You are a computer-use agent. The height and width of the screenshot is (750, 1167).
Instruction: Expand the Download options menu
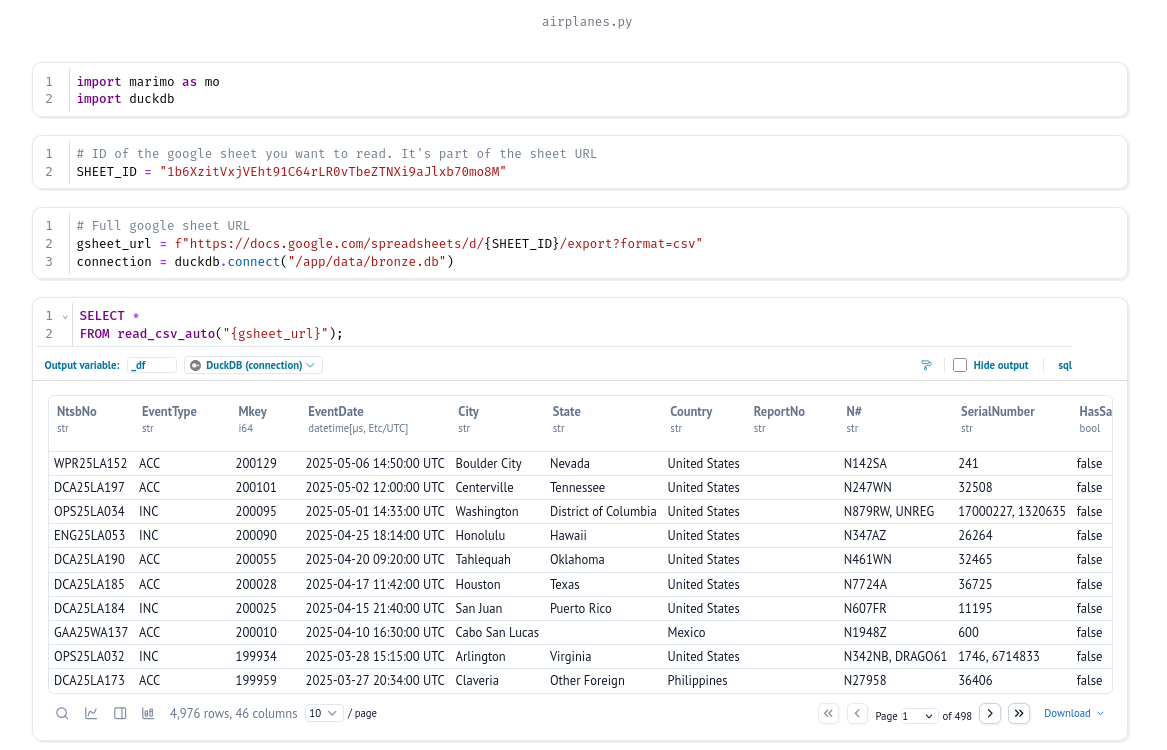tap(1073, 713)
